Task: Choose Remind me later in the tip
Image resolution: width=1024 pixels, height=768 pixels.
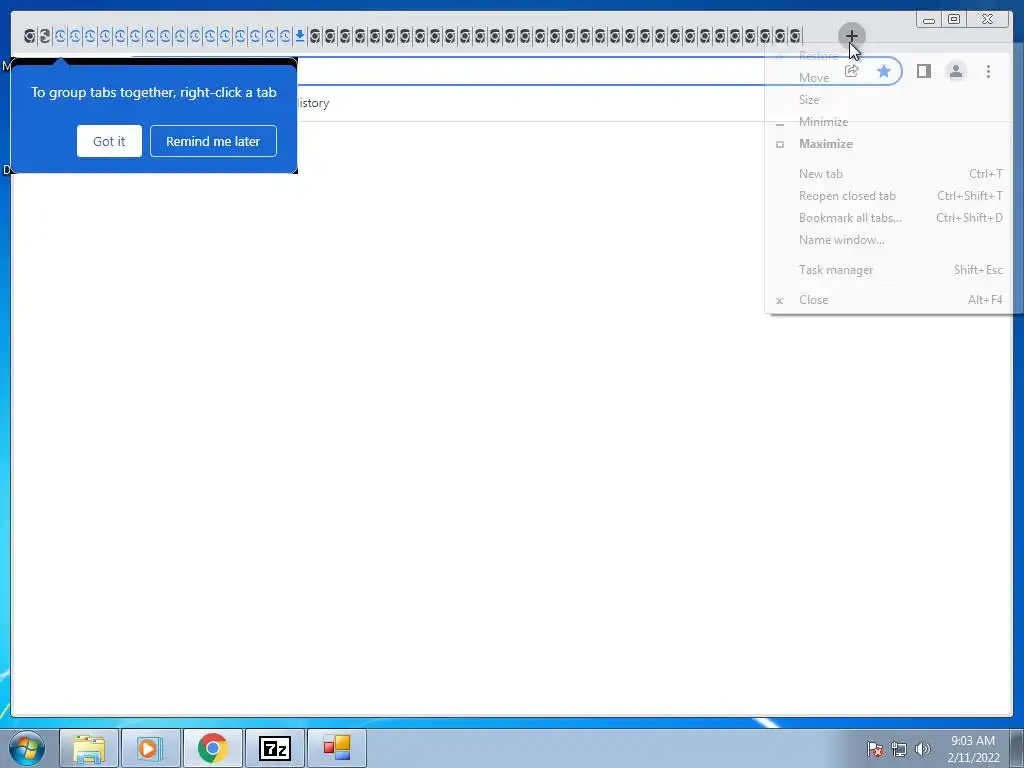Action: coord(213,141)
